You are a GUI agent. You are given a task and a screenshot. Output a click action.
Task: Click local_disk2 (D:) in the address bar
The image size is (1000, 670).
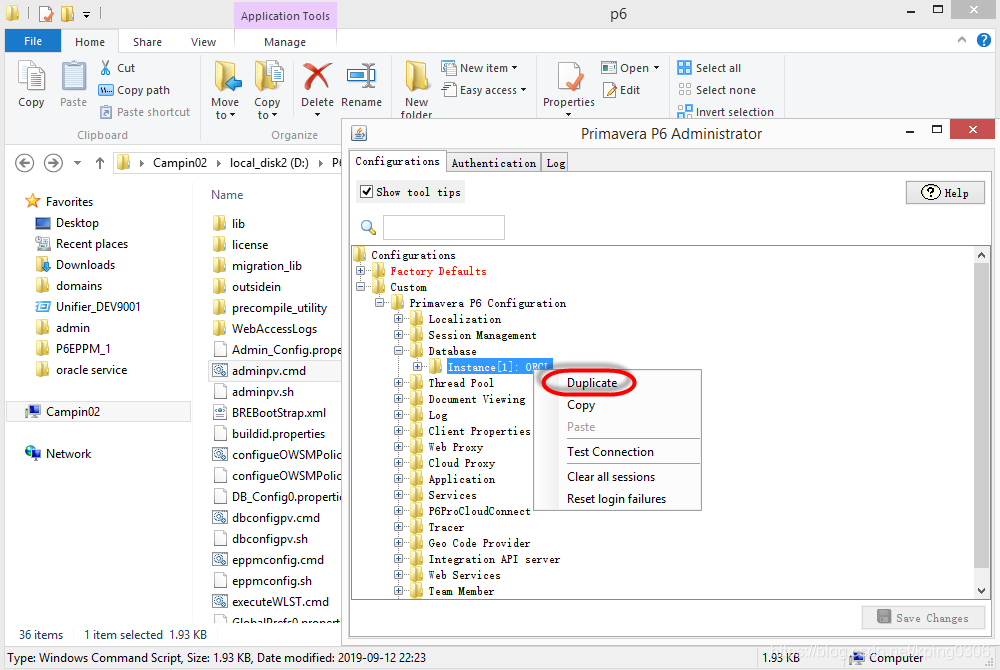(269, 163)
